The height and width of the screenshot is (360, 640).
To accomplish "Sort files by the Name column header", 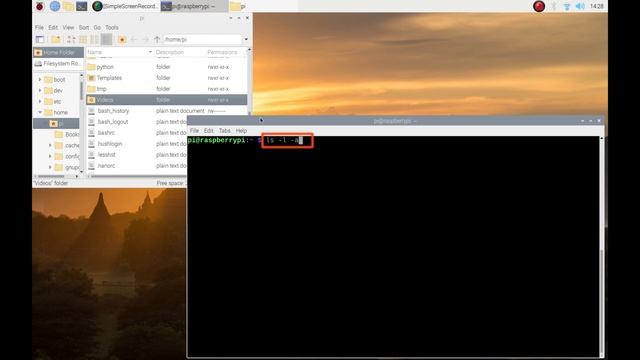I will [119, 52].
